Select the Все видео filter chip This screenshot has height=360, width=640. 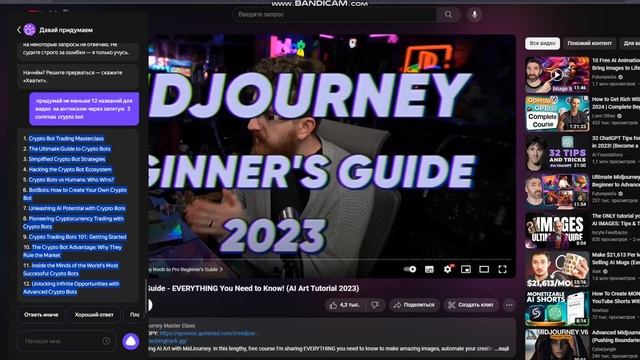(x=542, y=43)
